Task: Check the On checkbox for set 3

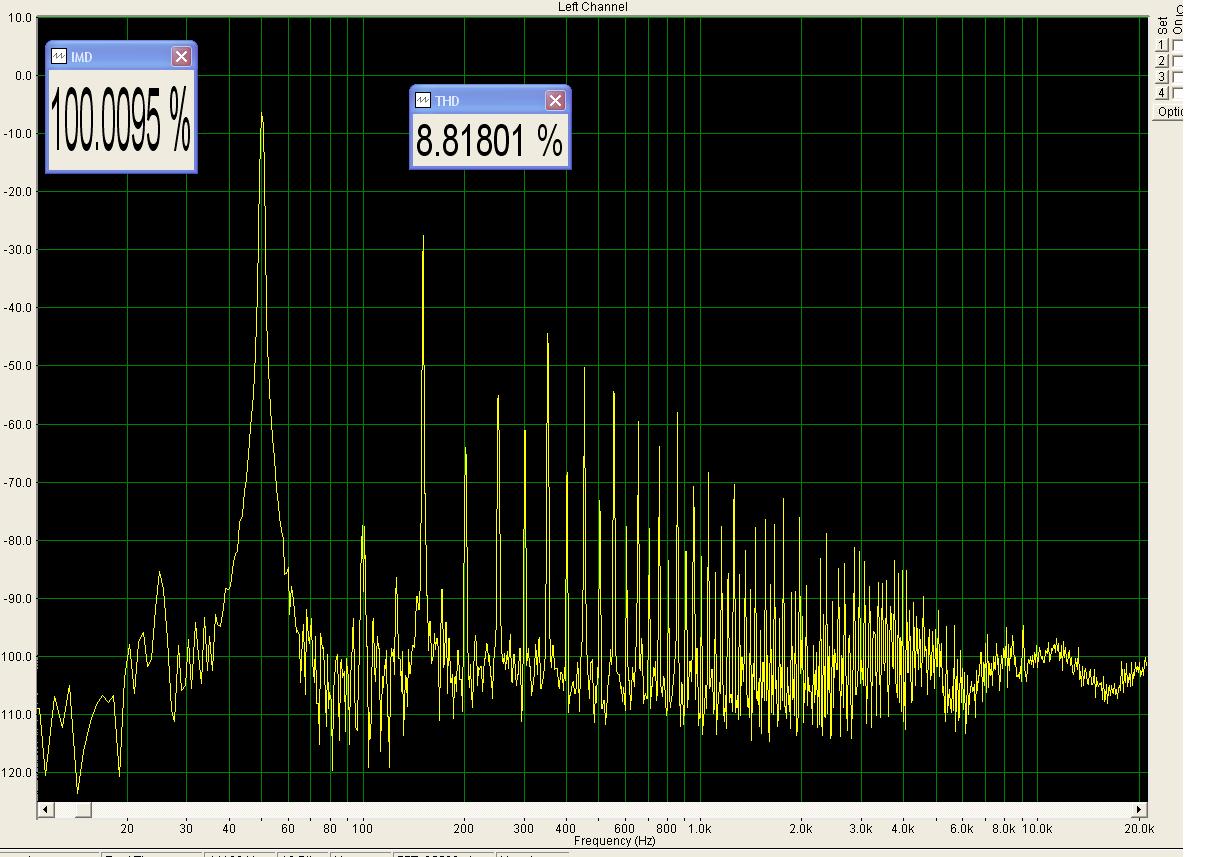Action: click(1177, 77)
